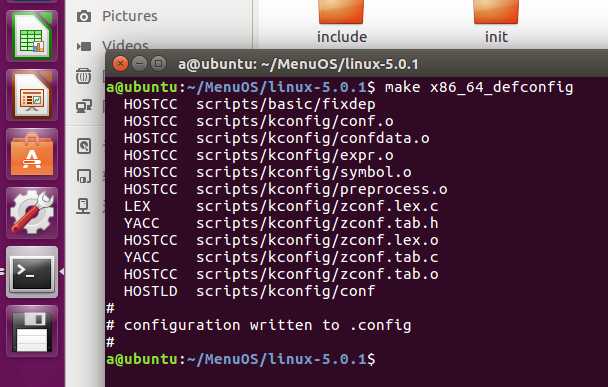Open System Settings gear and wrench icon
This screenshot has width=608, height=387.
pos(32,213)
